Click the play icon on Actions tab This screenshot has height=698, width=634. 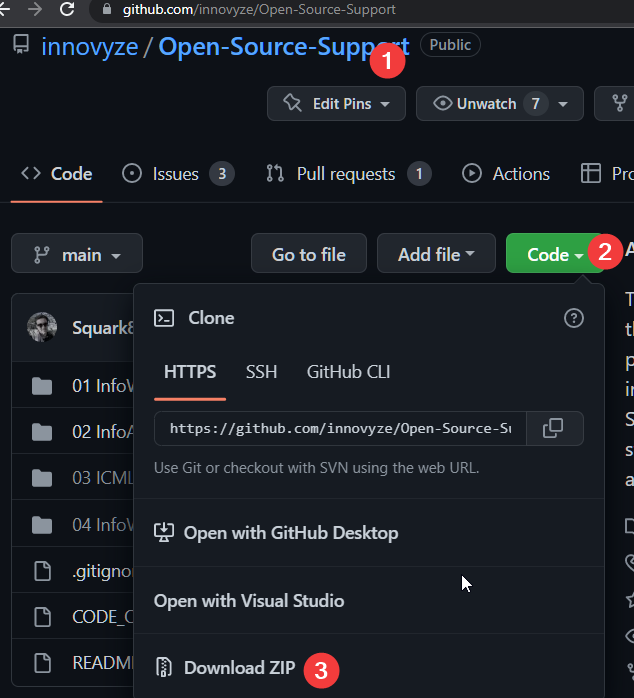pyautogui.click(x=471, y=174)
